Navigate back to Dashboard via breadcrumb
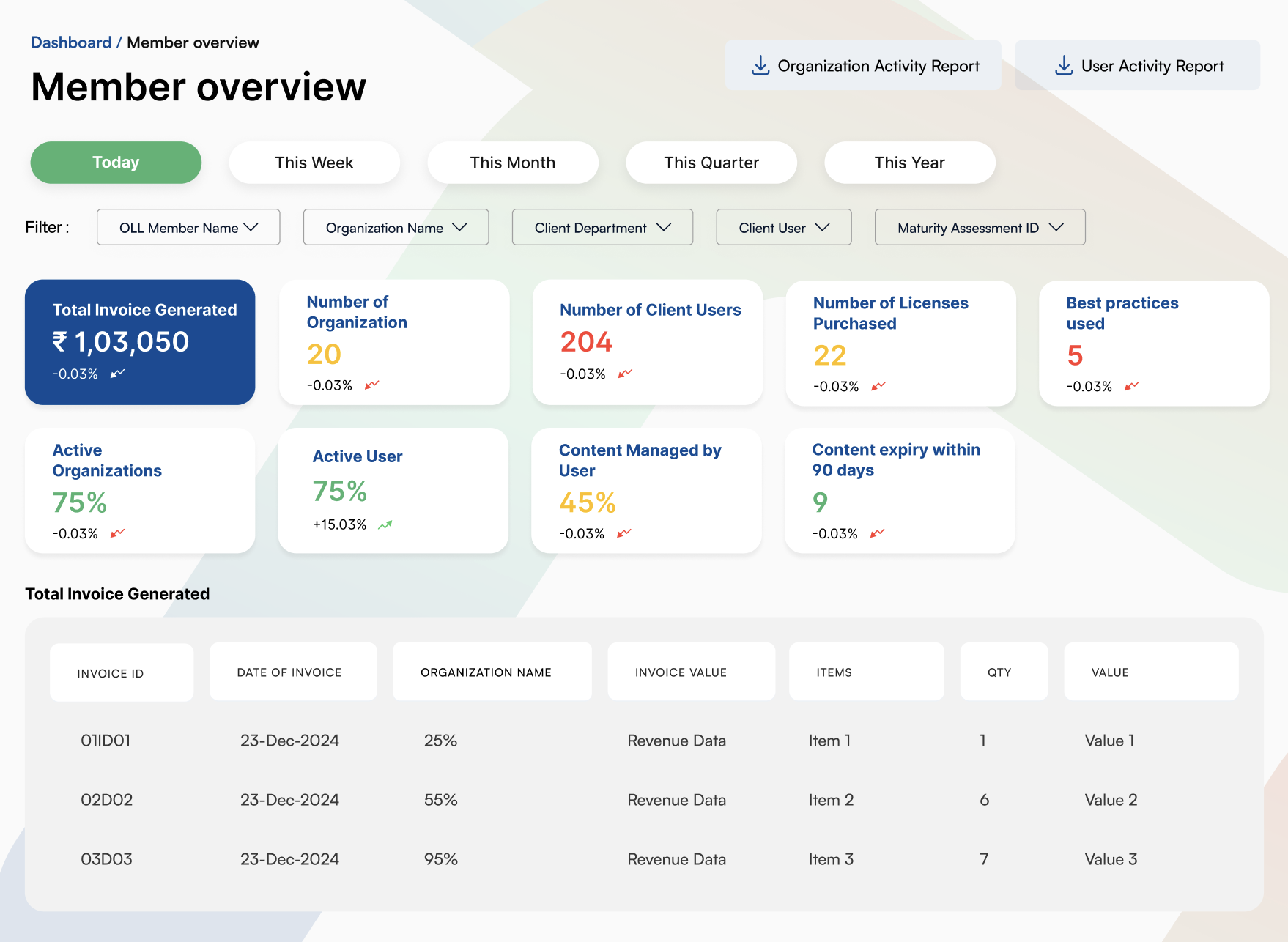This screenshot has height=942, width=1288. [73, 42]
